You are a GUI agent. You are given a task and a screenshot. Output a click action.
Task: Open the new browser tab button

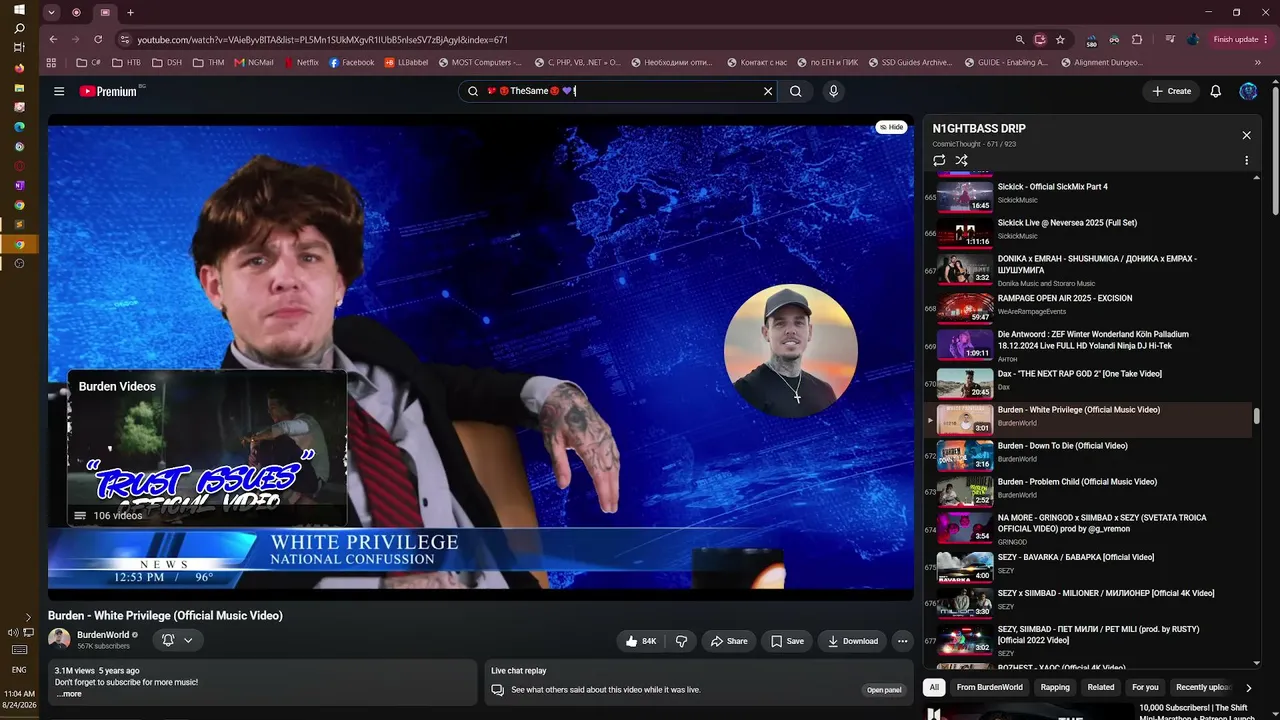[130, 13]
